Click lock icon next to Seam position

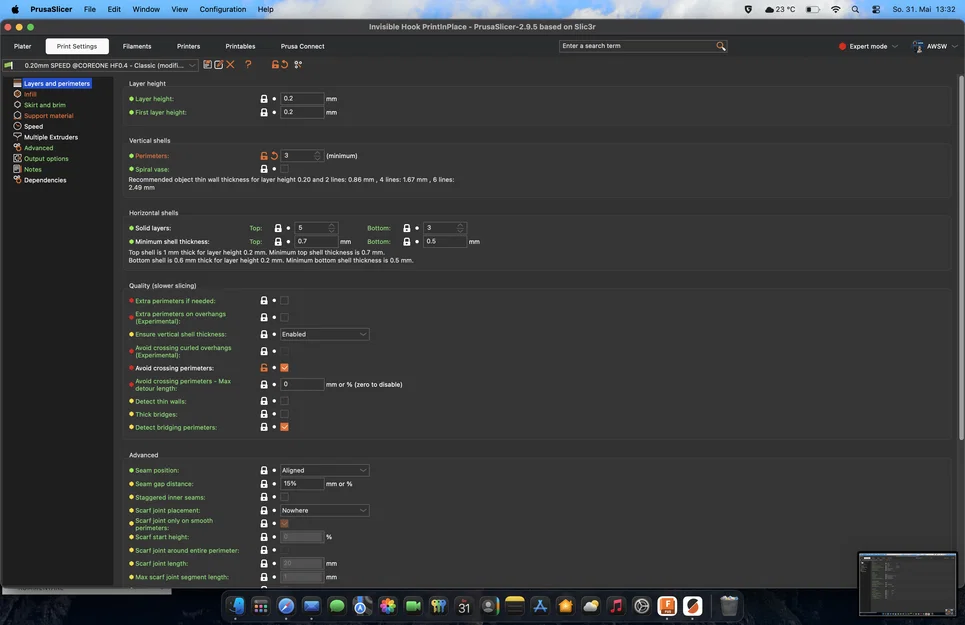pyautogui.click(x=264, y=471)
